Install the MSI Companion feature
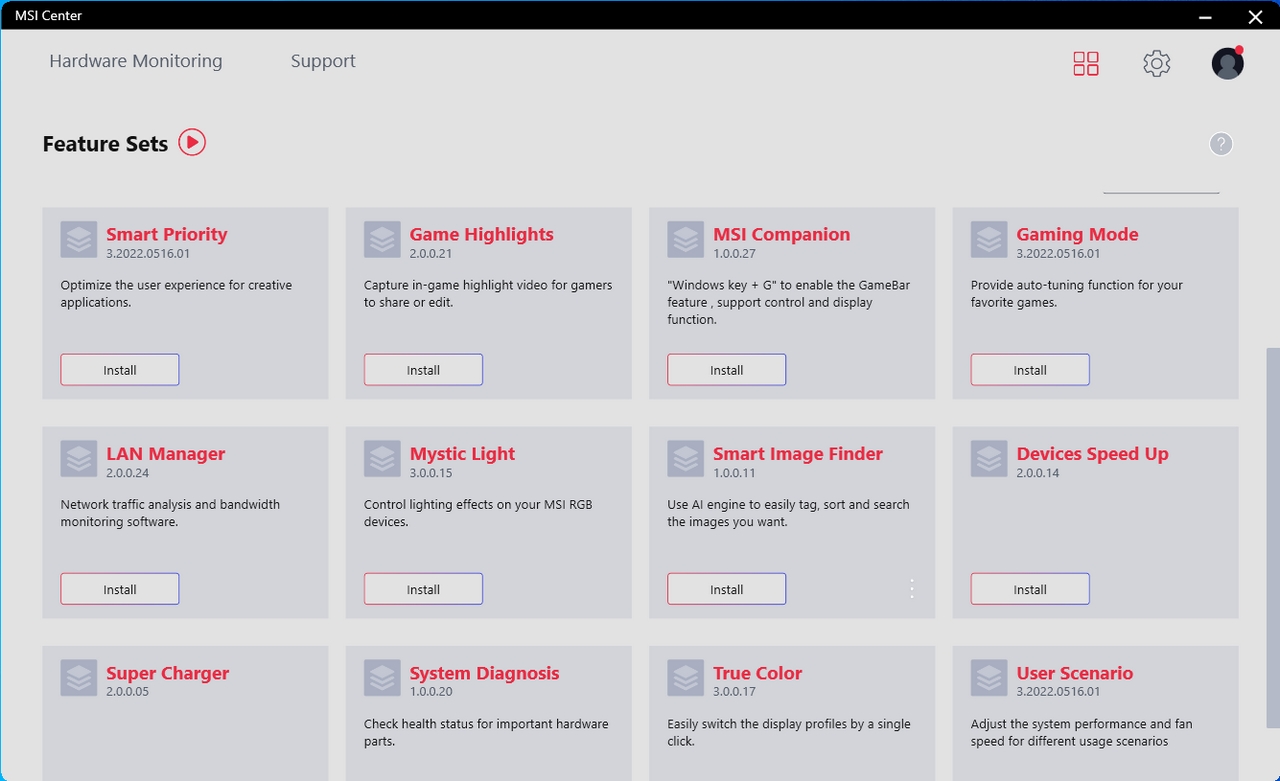 pyautogui.click(x=727, y=370)
